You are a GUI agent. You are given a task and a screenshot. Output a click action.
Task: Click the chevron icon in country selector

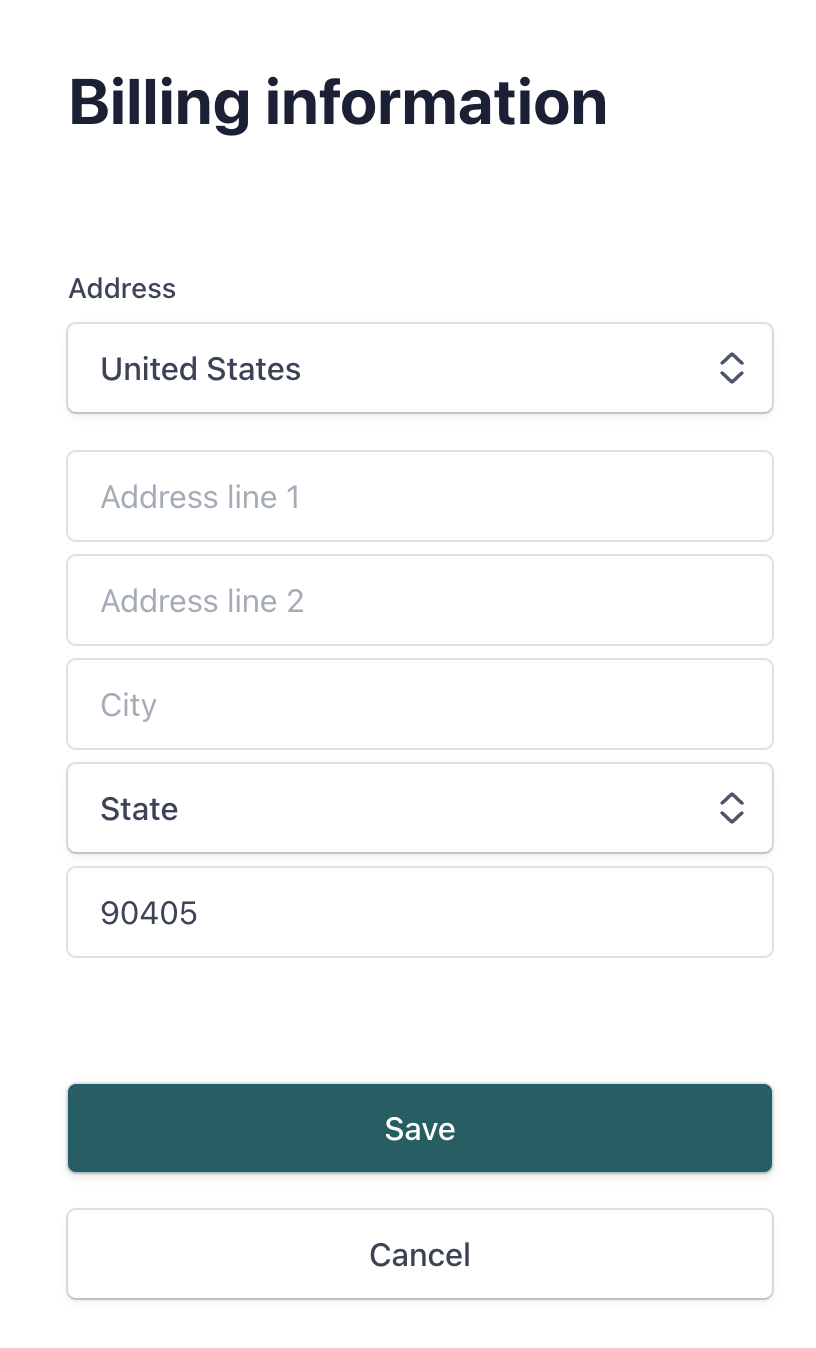(x=732, y=368)
